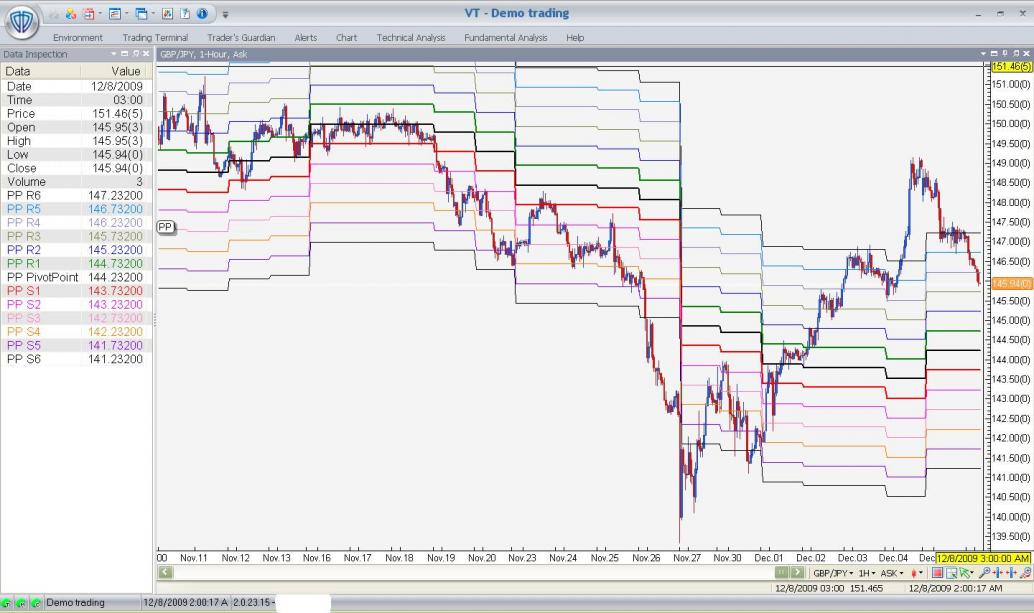This screenshot has width=1034, height=613.
Task: Click the Volume row in Data Inspection
Action: click(x=76, y=182)
